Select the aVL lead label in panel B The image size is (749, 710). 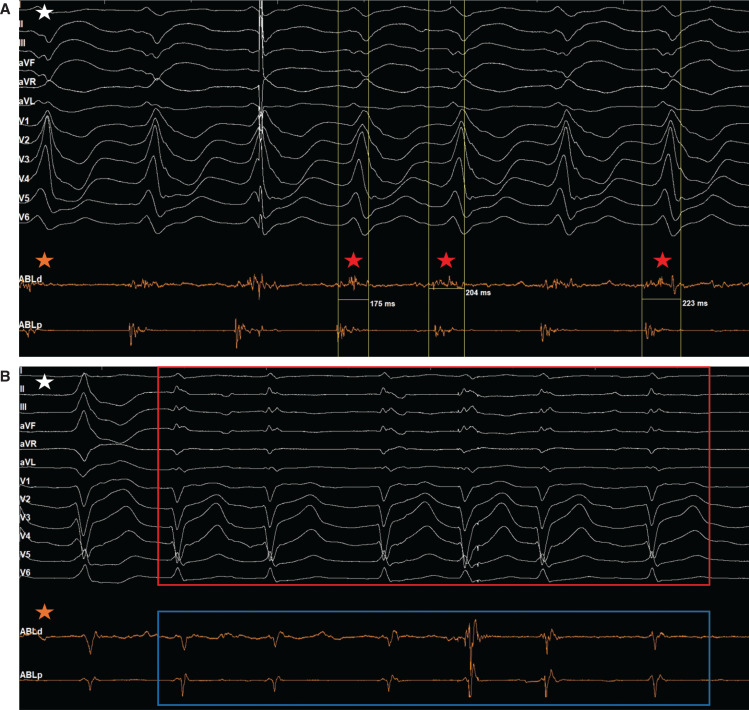pyautogui.click(x=28, y=463)
